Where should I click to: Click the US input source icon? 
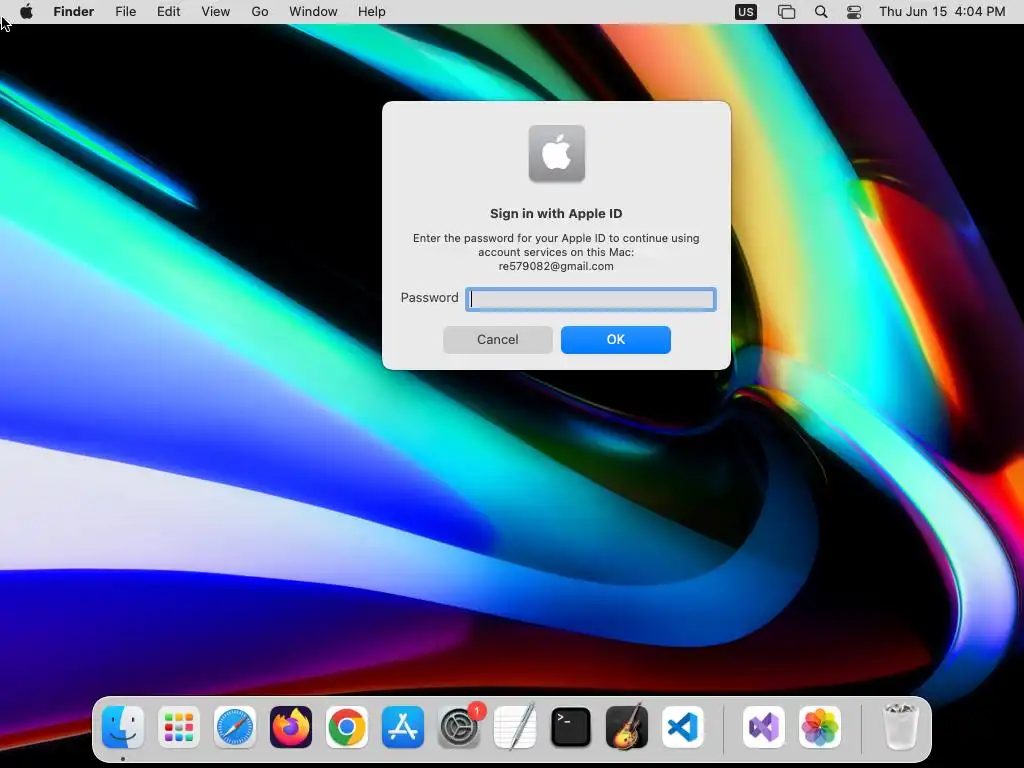pos(745,12)
